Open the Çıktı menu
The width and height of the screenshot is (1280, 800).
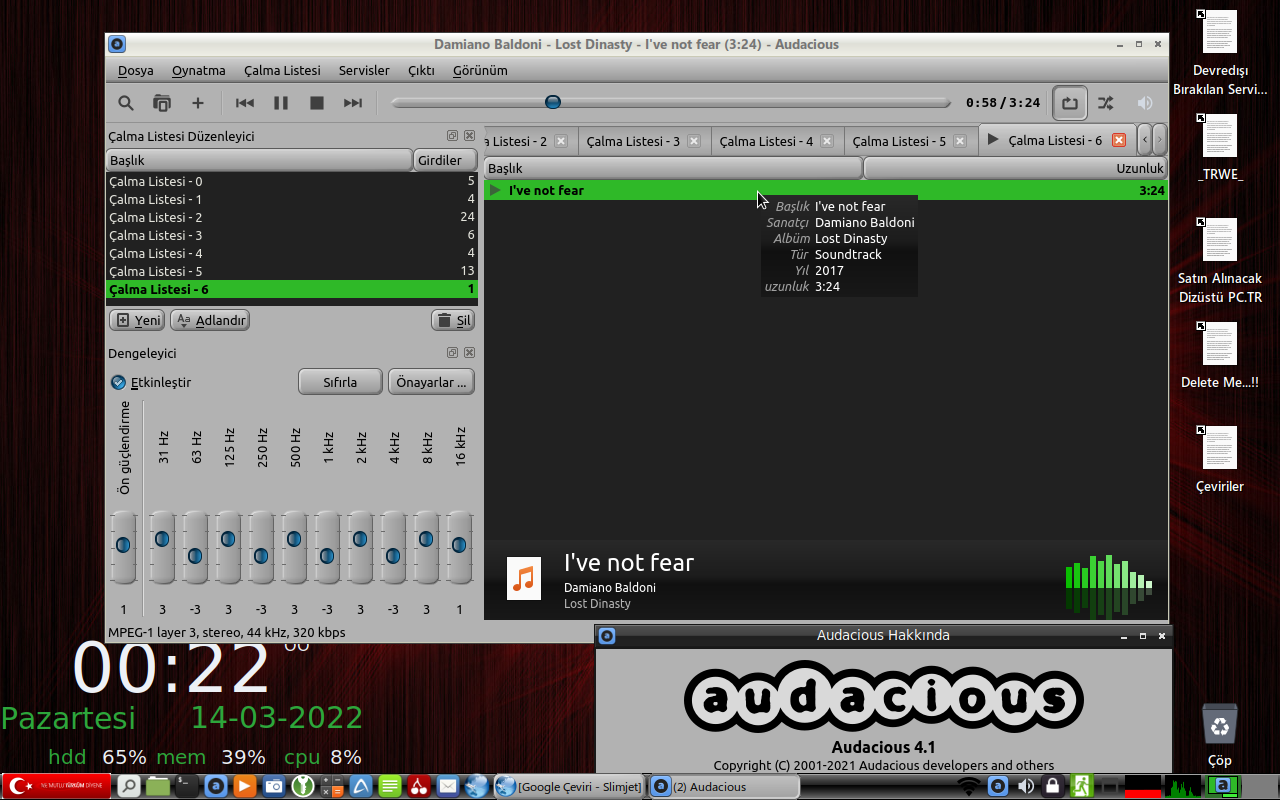[x=421, y=71]
